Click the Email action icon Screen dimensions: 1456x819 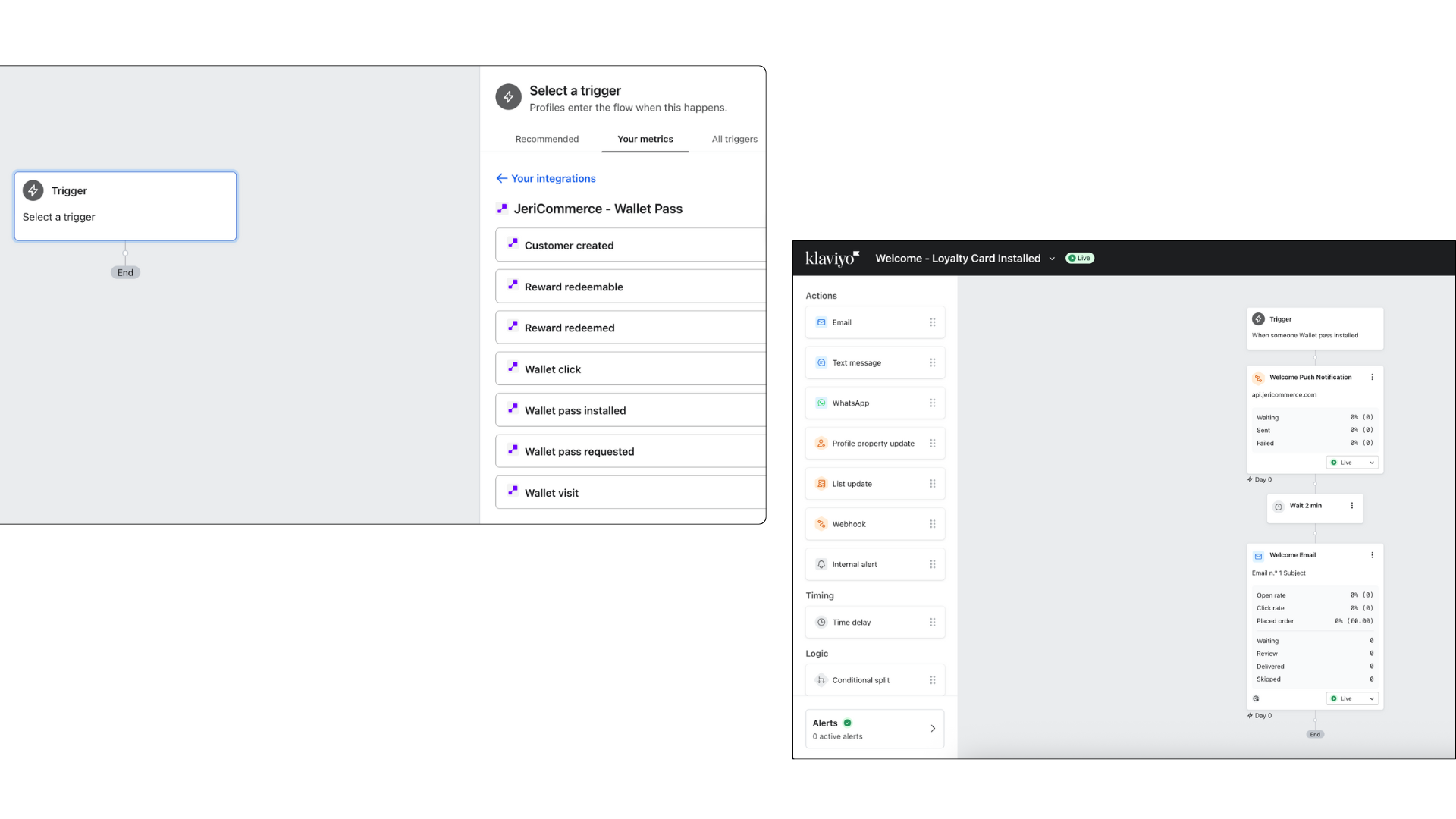pyautogui.click(x=821, y=322)
